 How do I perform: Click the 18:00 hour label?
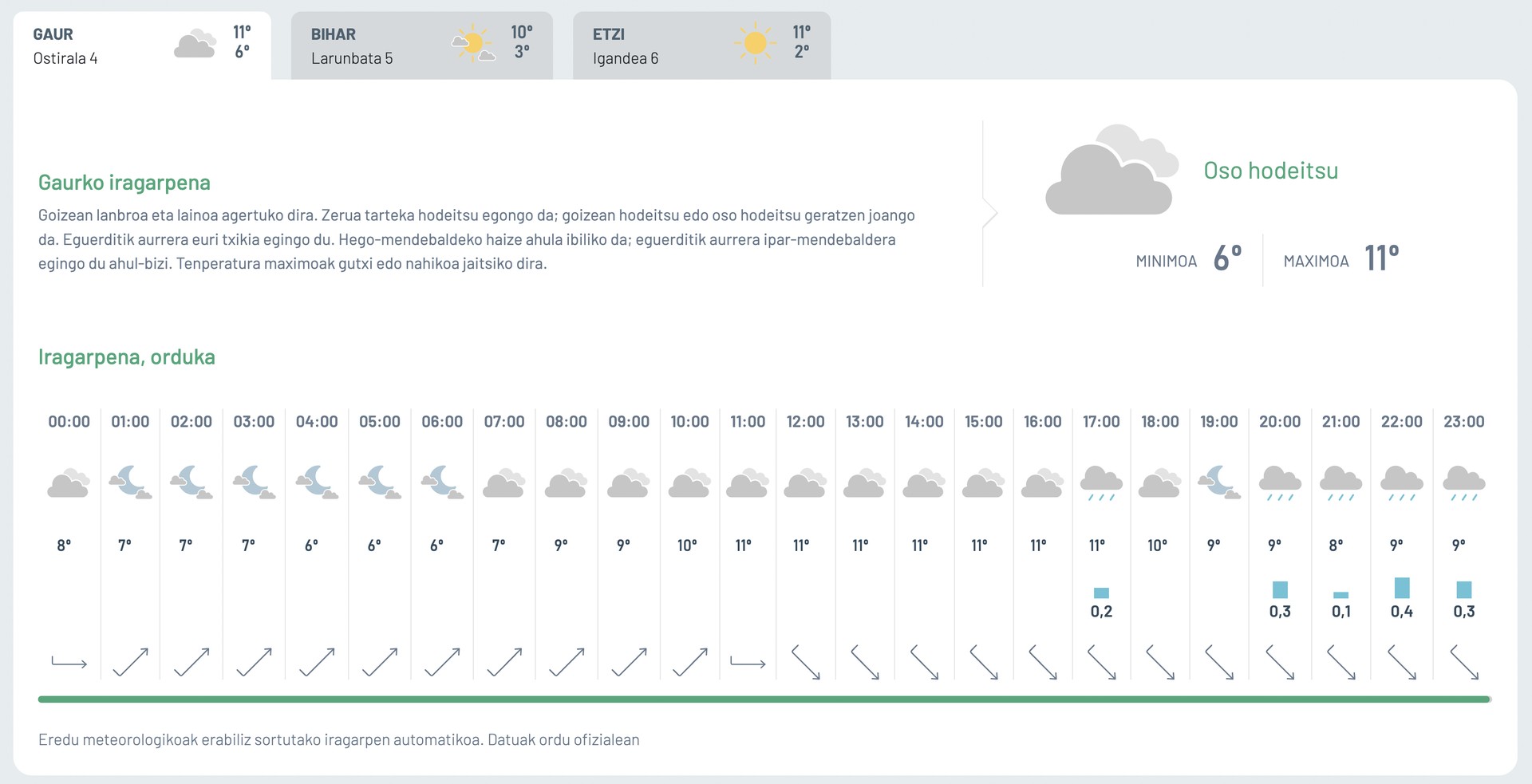click(1160, 421)
